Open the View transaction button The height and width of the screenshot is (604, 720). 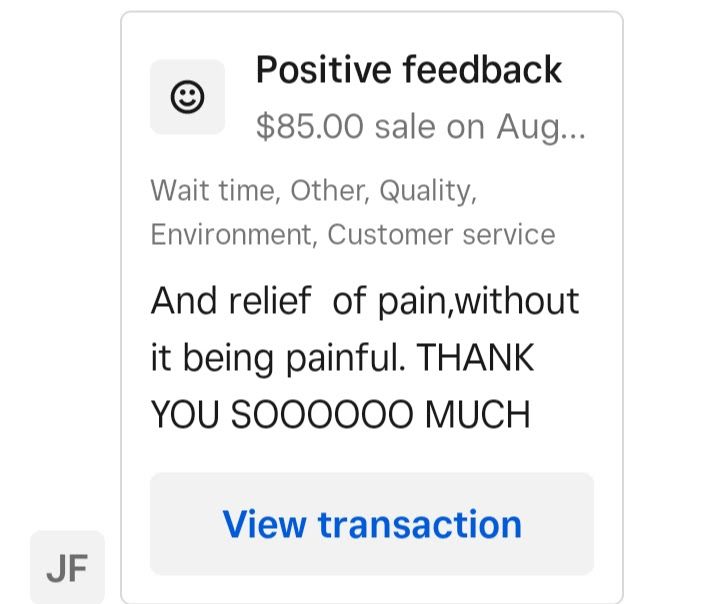[x=372, y=524]
